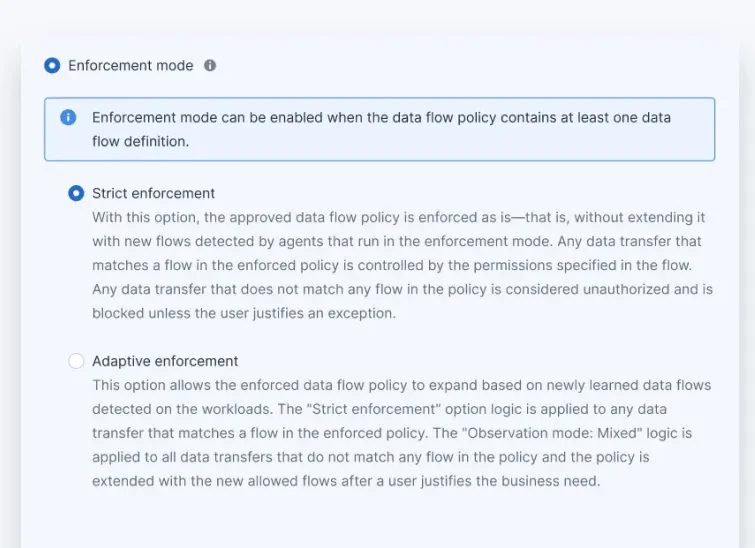Click the data flow definition notice banner text

(x=381, y=130)
